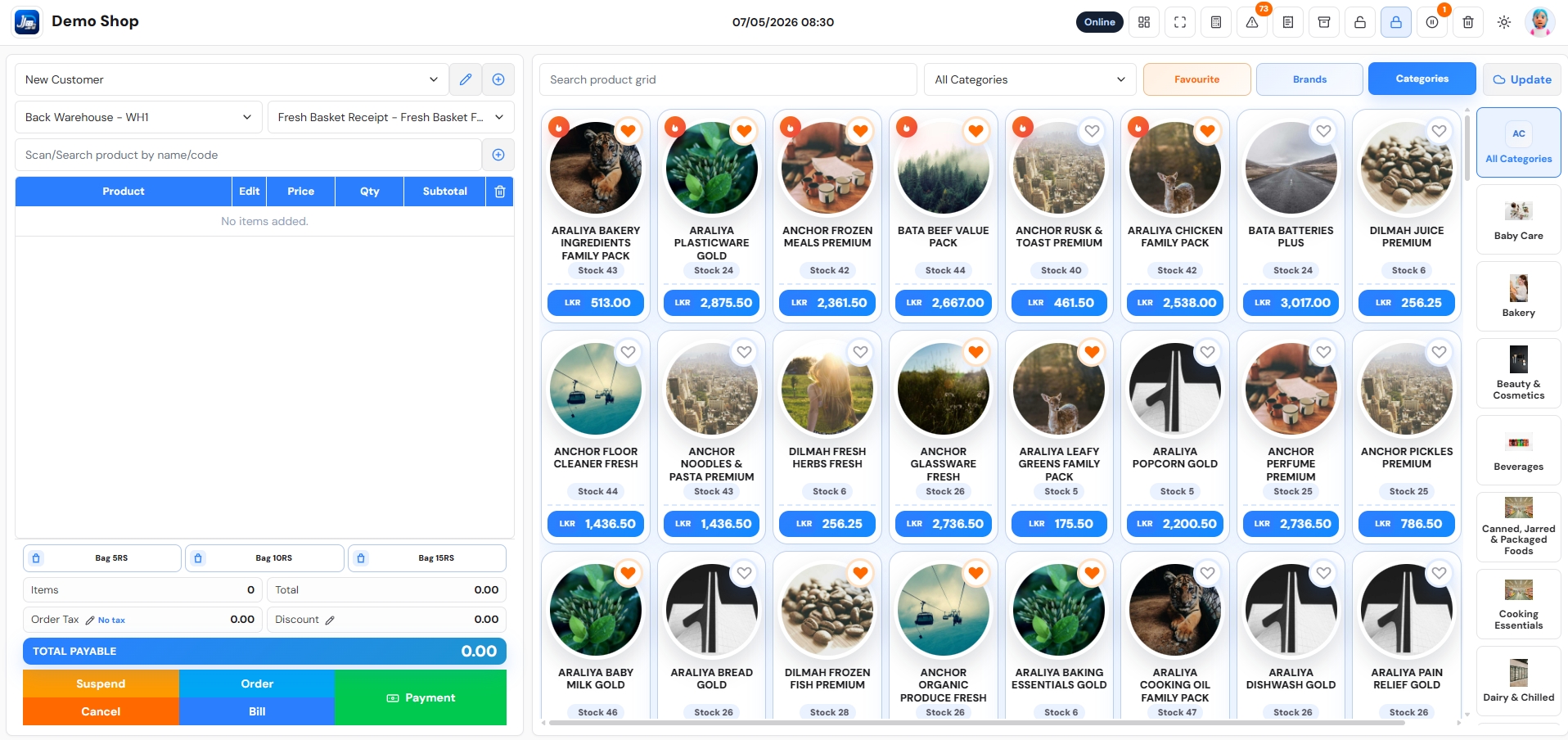Click the Suspend button

point(101,684)
